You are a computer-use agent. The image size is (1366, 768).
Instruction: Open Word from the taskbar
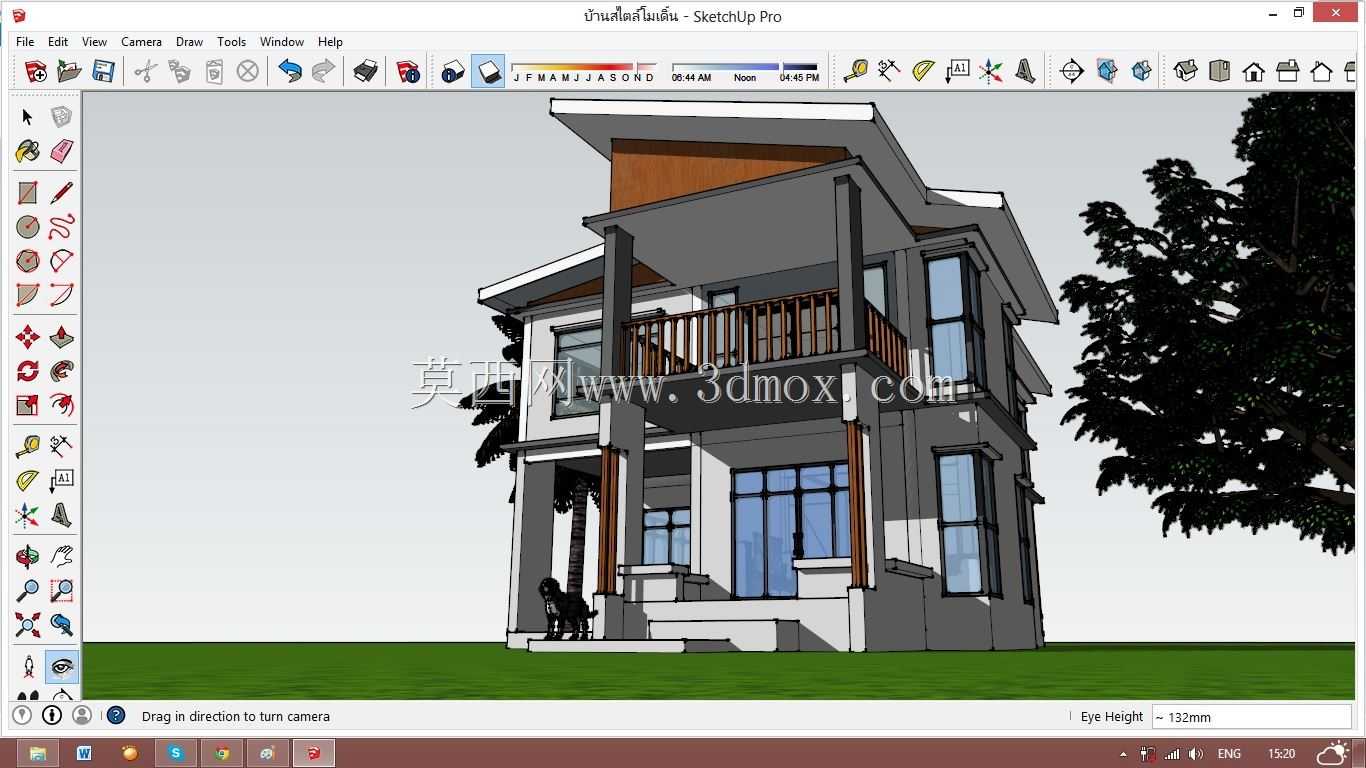pyautogui.click(x=84, y=753)
